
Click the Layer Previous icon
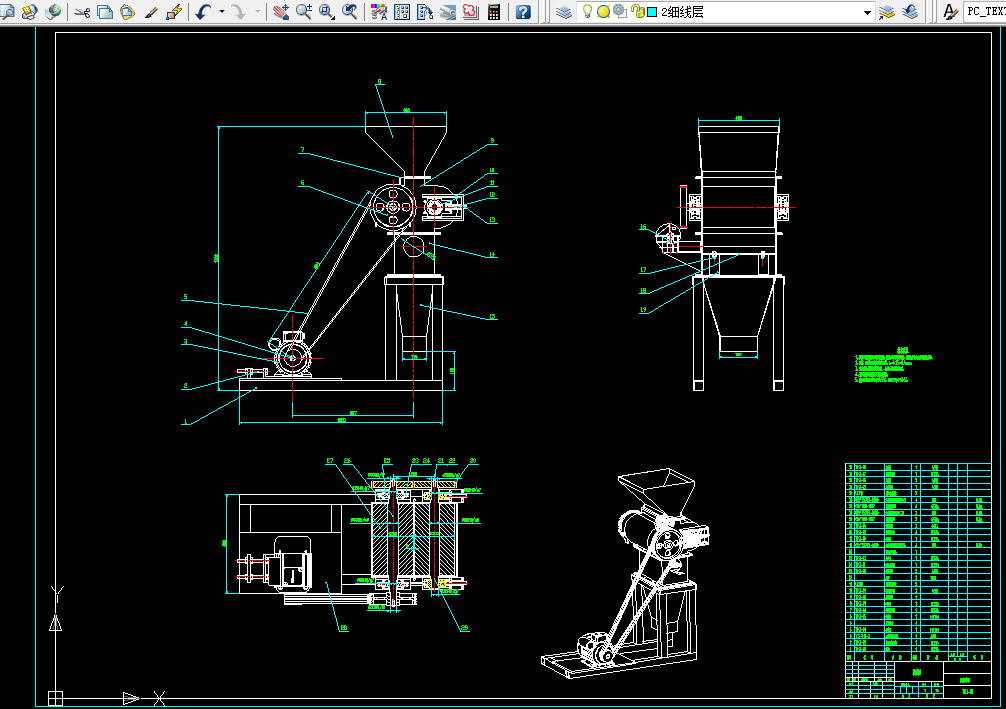coord(910,12)
